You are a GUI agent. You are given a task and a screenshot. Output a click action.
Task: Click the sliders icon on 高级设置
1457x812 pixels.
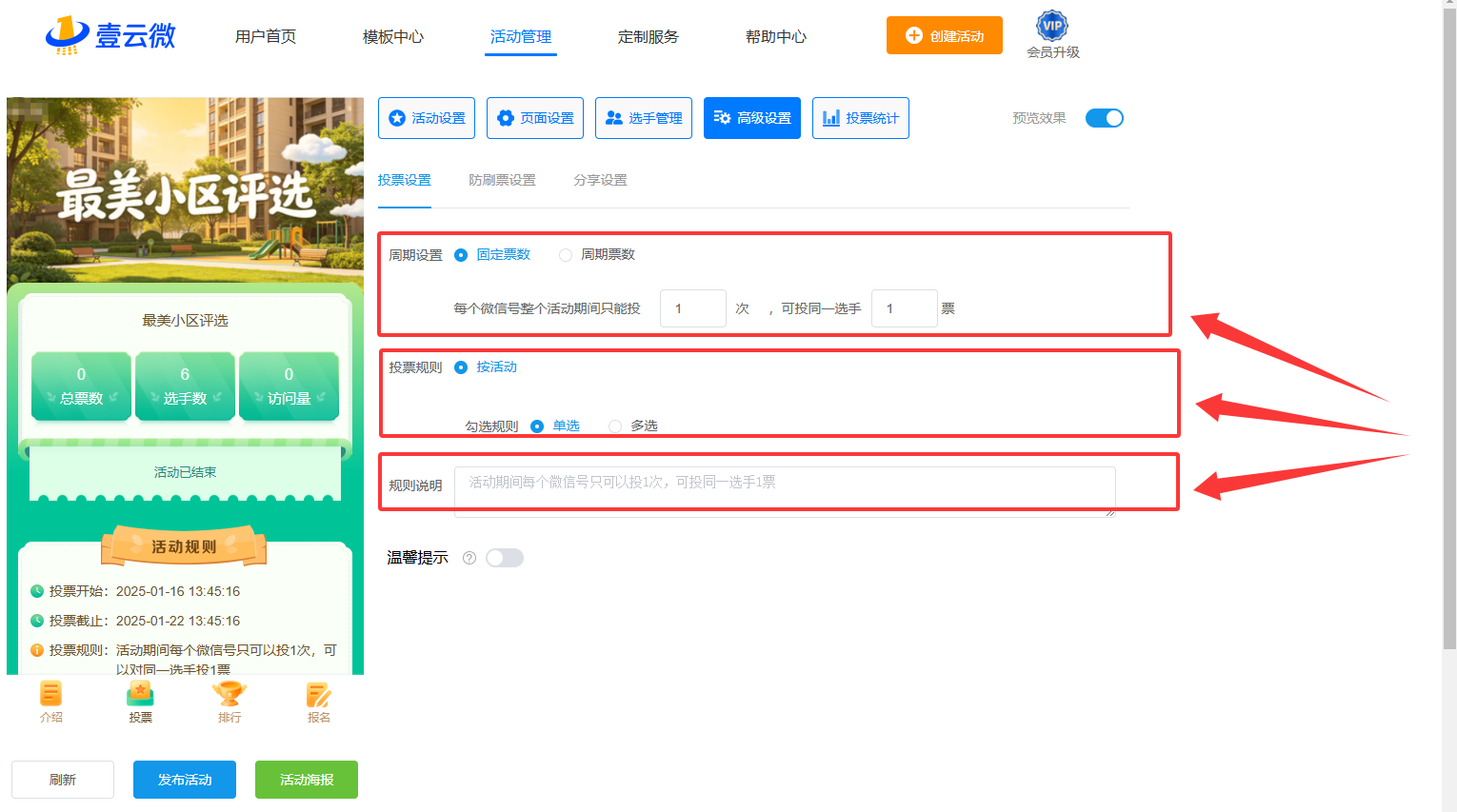point(722,118)
